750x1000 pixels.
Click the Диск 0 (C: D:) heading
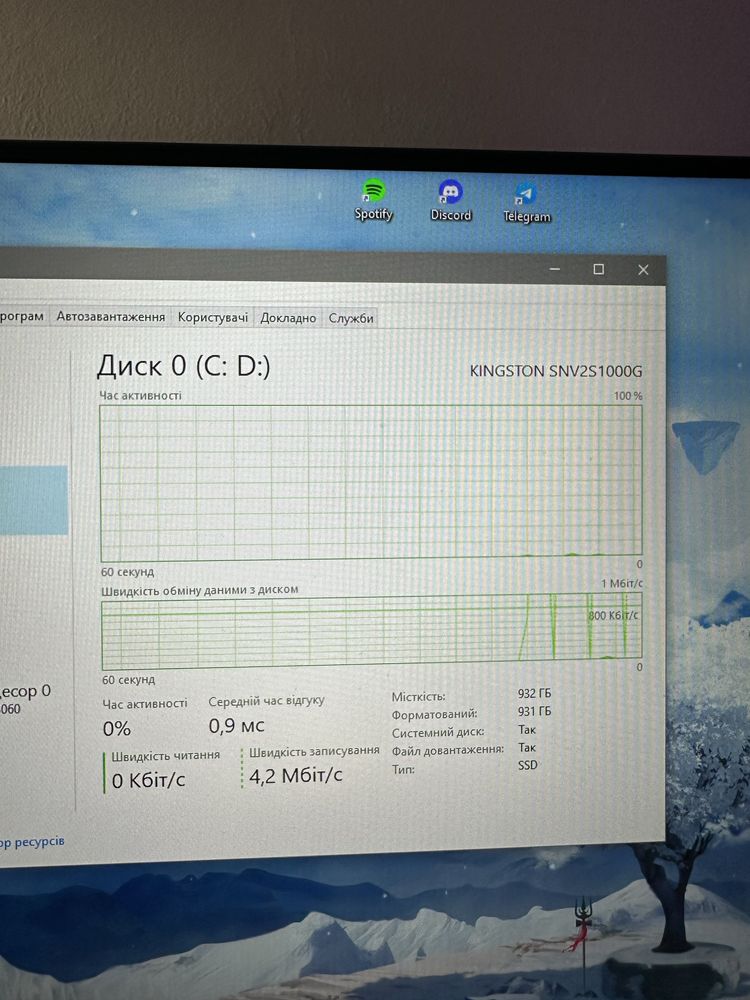click(x=184, y=366)
